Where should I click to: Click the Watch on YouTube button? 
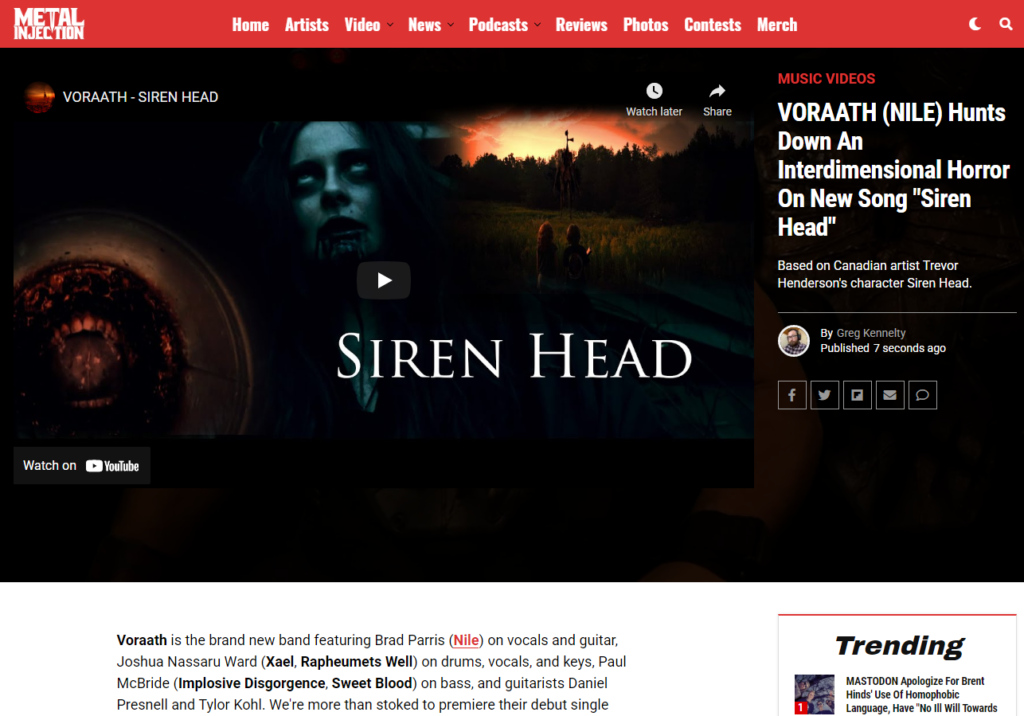(82, 466)
